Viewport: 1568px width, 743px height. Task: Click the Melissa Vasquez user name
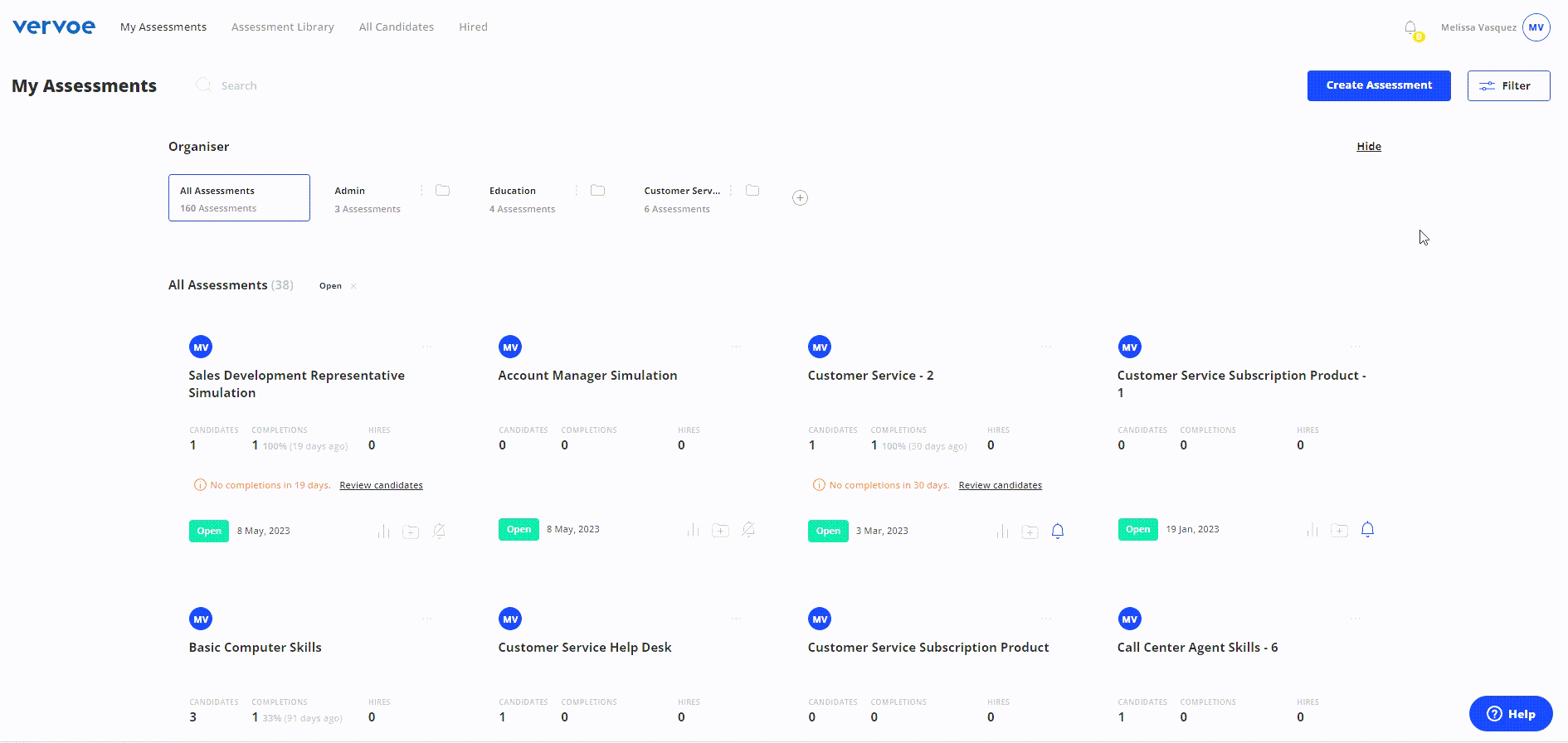point(1478,27)
